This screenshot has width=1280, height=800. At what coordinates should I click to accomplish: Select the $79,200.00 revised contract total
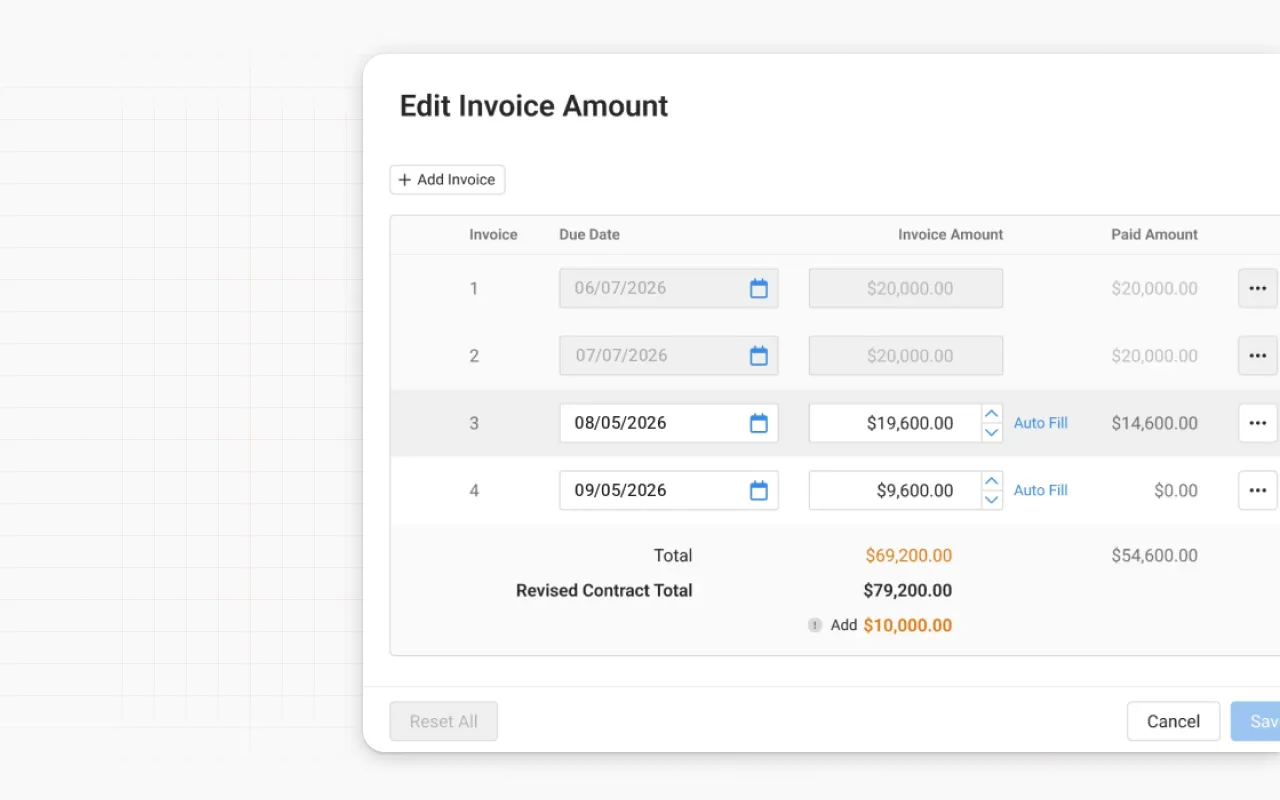pyautogui.click(x=908, y=591)
